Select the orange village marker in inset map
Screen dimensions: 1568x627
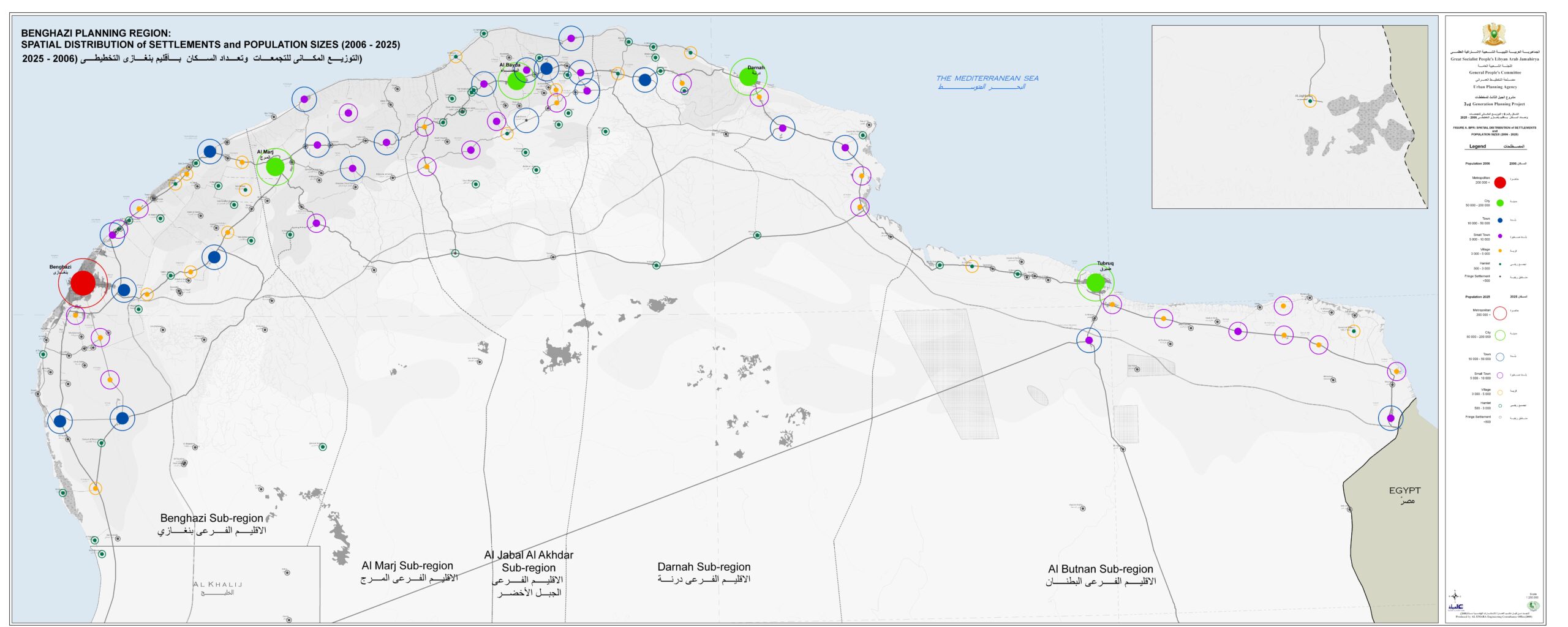pos(1310,101)
